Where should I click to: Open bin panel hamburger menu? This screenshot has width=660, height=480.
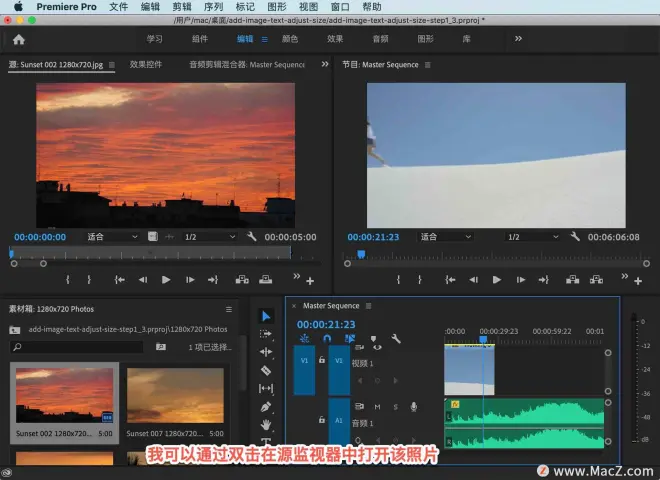coord(229,309)
